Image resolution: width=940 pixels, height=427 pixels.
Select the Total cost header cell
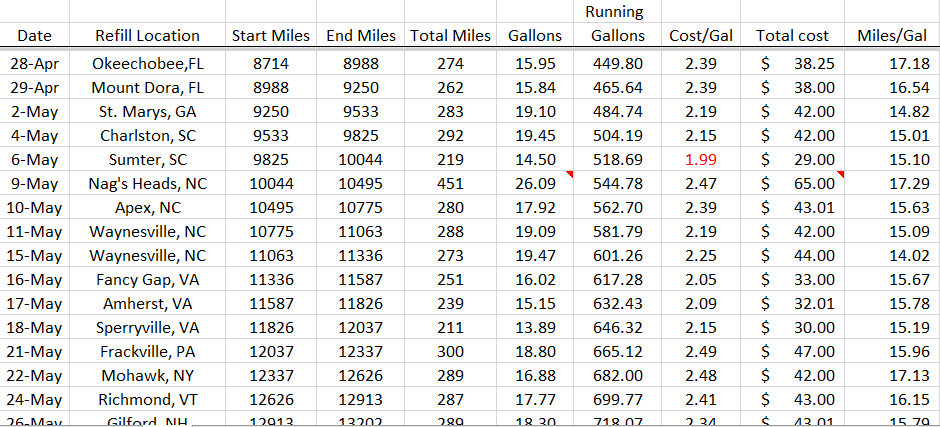pyautogui.click(x=792, y=35)
